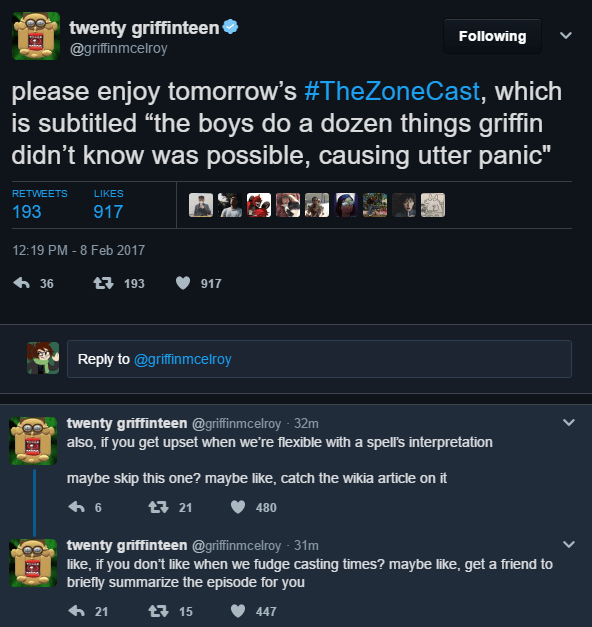Image resolution: width=592 pixels, height=627 pixels.
Task: Expand the 32m tweet options chevron
Action: [568, 422]
